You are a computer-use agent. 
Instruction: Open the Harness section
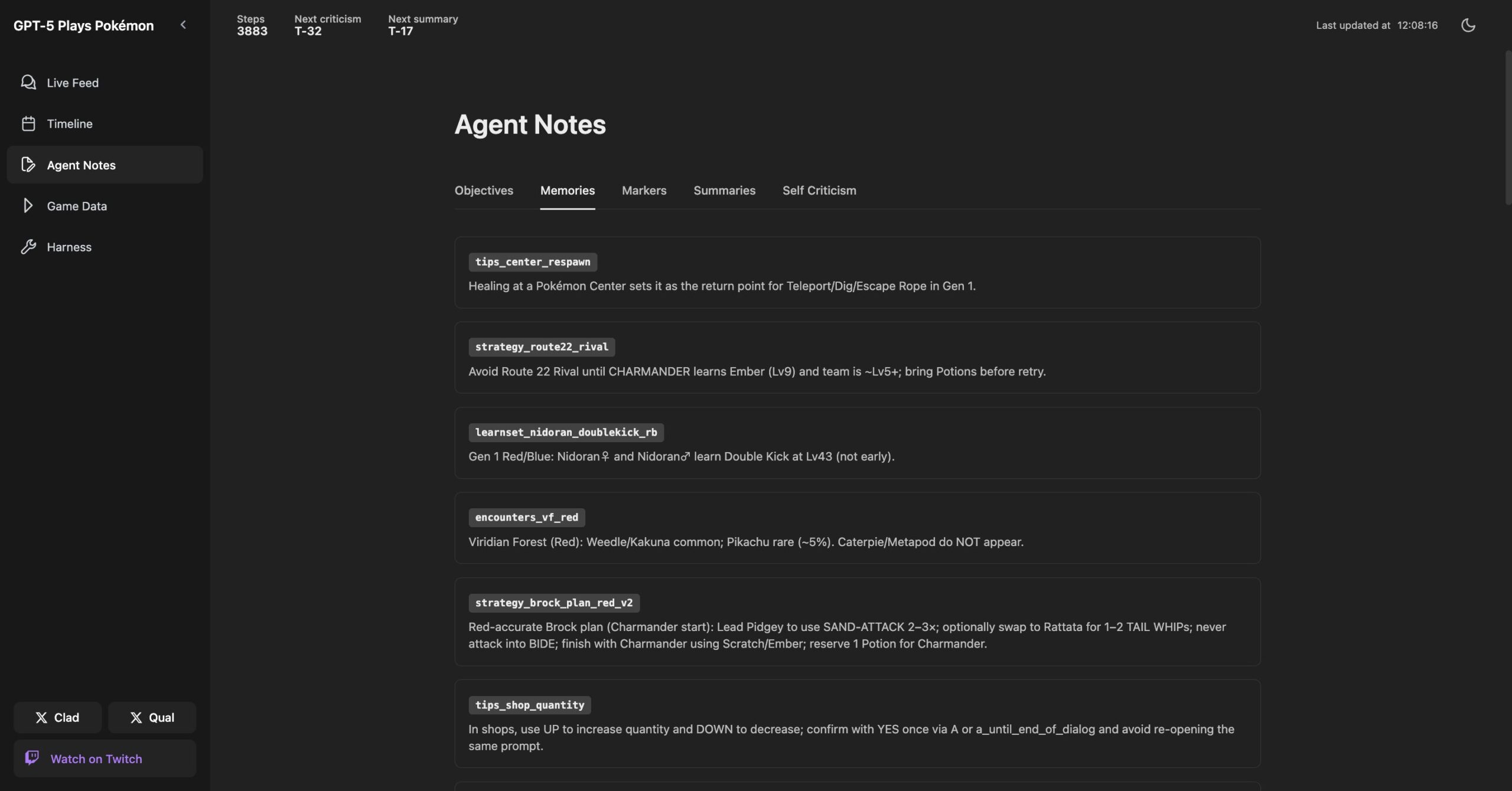tap(105, 247)
